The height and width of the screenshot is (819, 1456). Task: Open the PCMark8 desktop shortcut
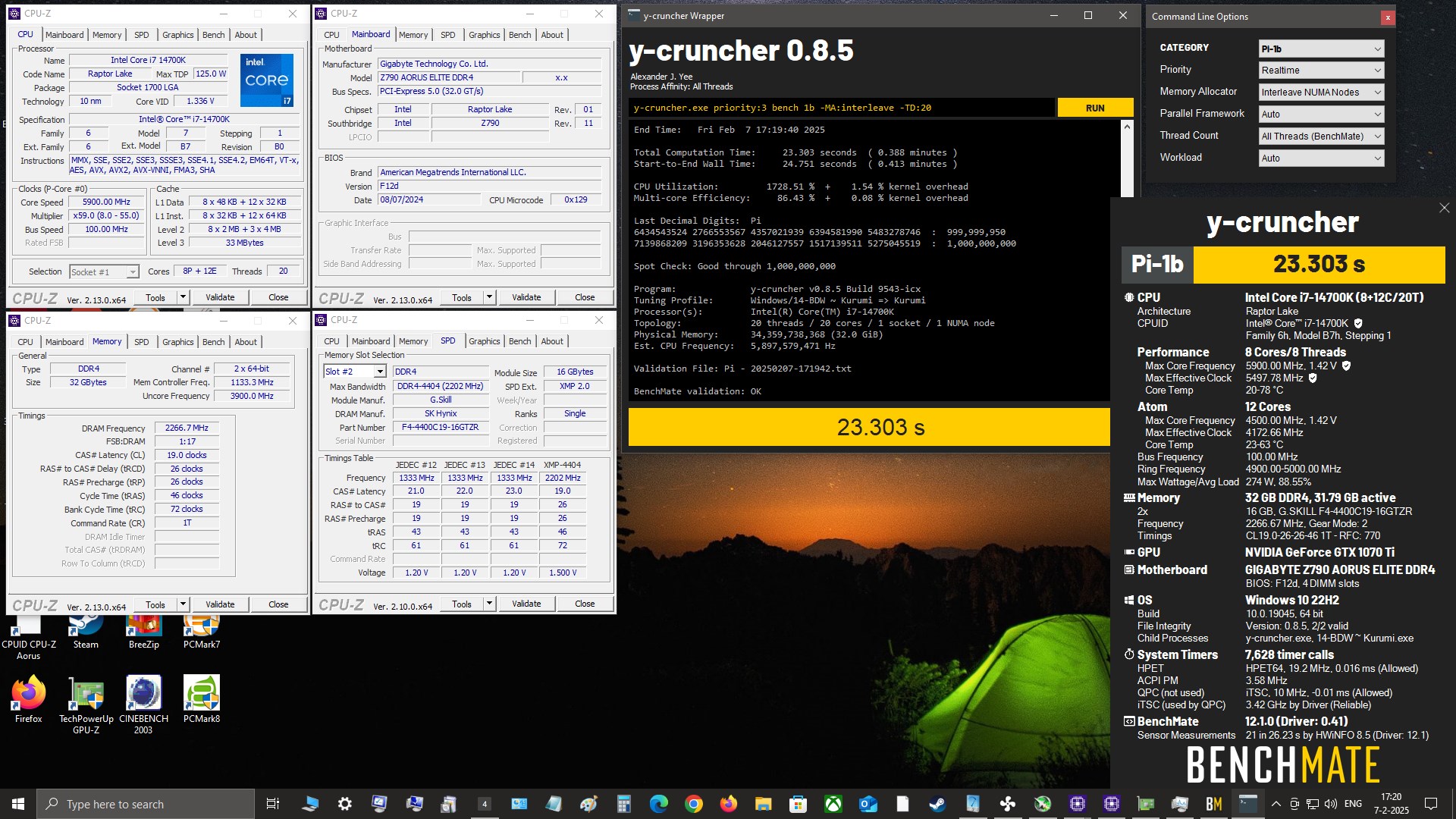click(x=202, y=699)
